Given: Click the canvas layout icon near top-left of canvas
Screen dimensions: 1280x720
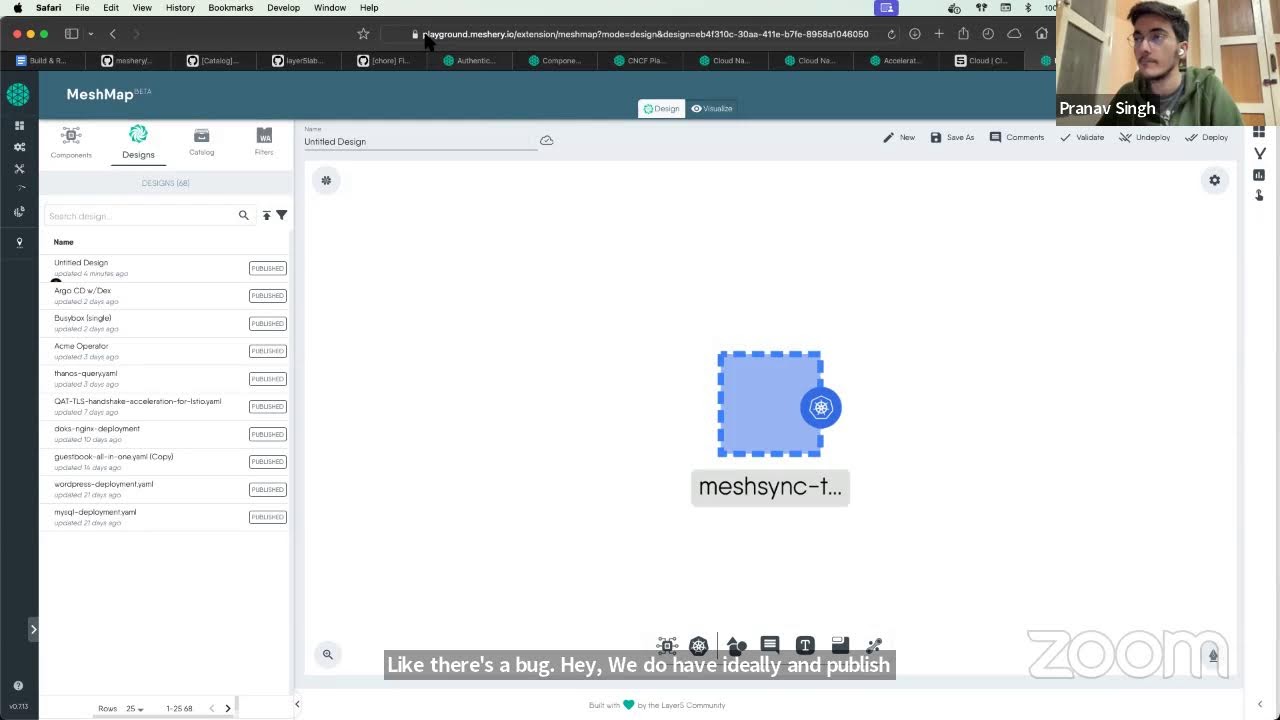Looking at the screenshot, I should pos(326,180).
